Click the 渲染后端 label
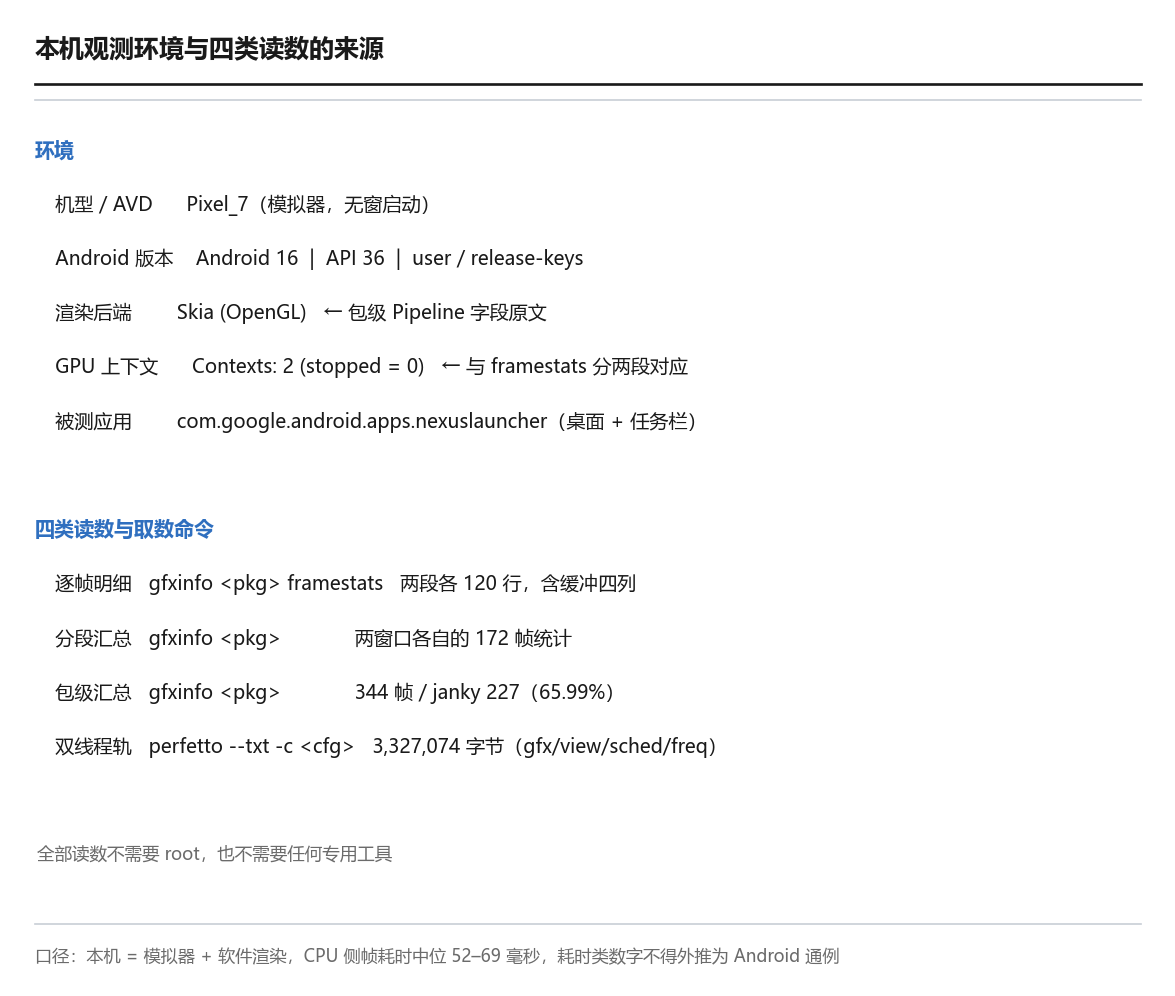Image resolution: width=1175 pixels, height=996 pixels. pyautogui.click(x=93, y=313)
